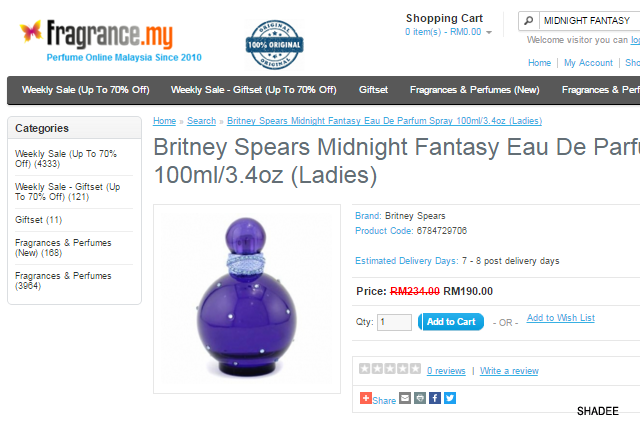The width and height of the screenshot is (640, 427).
Task: Open the Giftset menu item
Action: click(373, 90)
